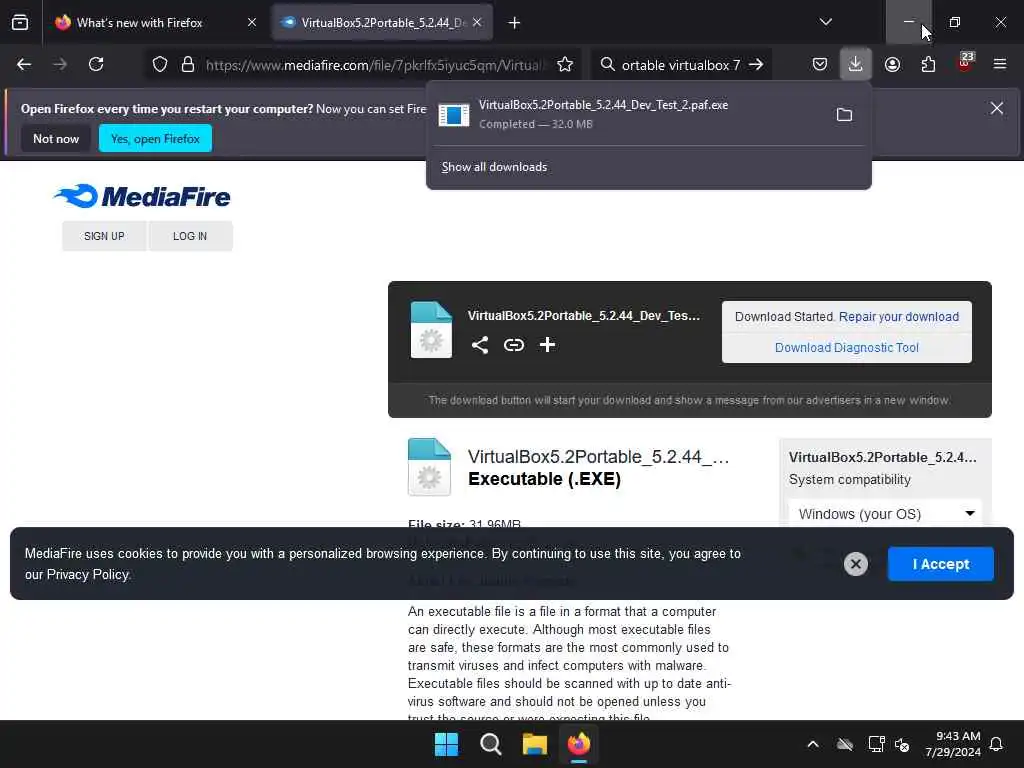Open uBlock extension icon with badge 23

[x=965, y=63]
